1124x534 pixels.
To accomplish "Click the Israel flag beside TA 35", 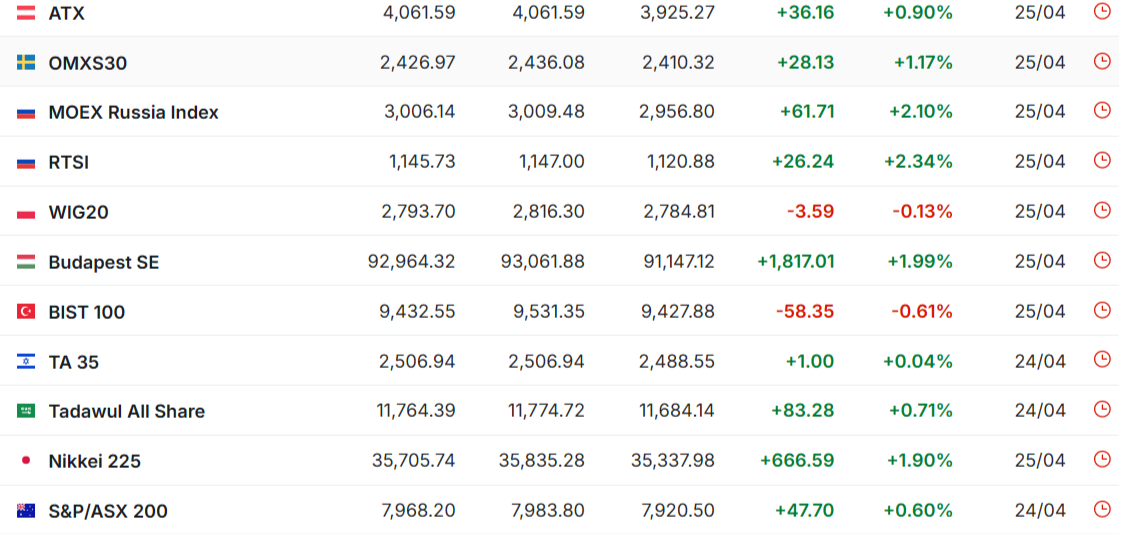I will coord(27,362).
